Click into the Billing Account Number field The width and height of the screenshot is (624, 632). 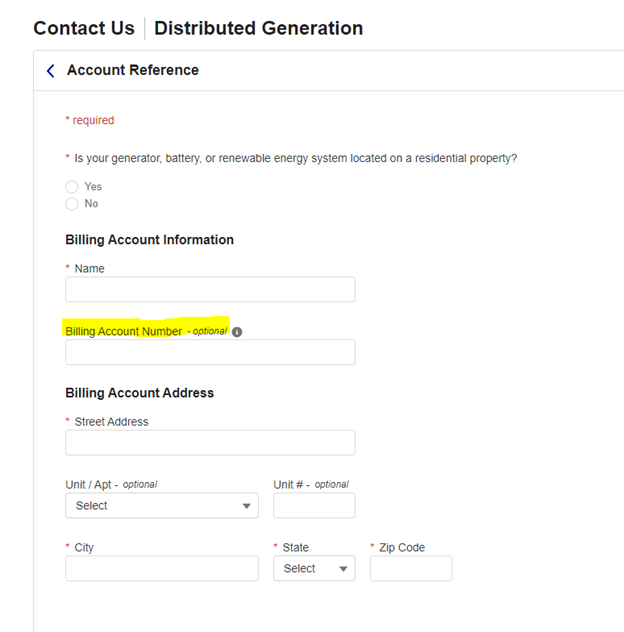coord(210,353)
